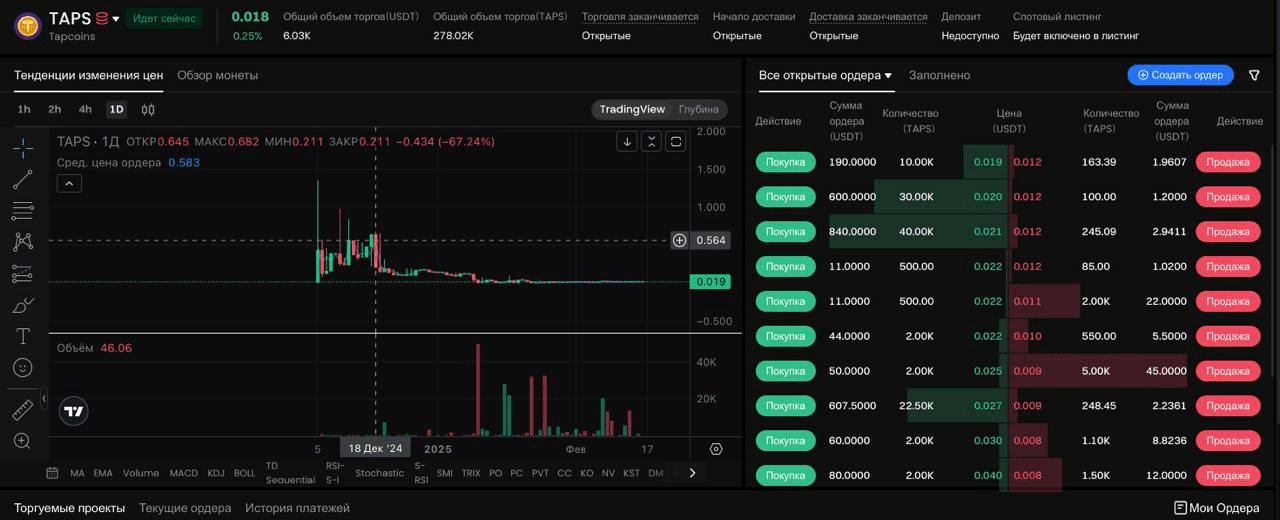This screenshot has height=520, width=1280.
Task: Select the ruler measure tool
Action: point(22,410)
